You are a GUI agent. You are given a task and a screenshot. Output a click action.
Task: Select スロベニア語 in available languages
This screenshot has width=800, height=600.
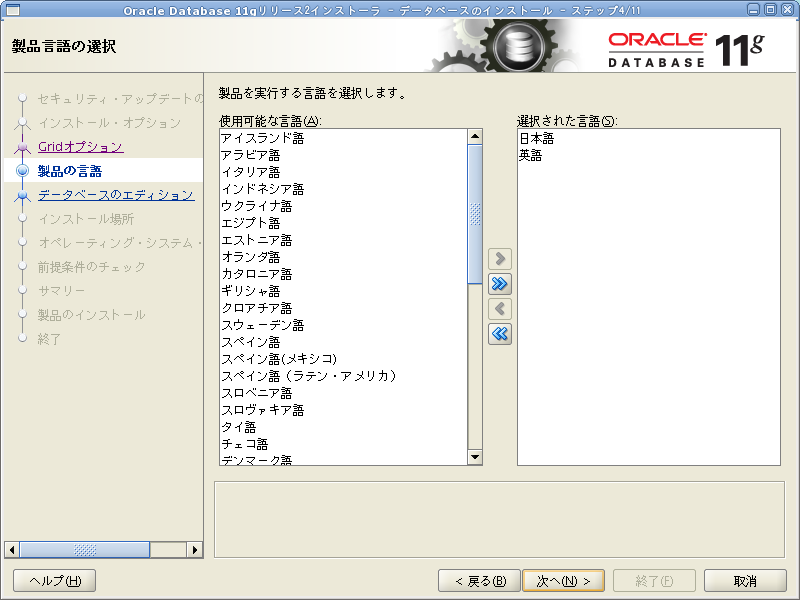pos(343,393)
